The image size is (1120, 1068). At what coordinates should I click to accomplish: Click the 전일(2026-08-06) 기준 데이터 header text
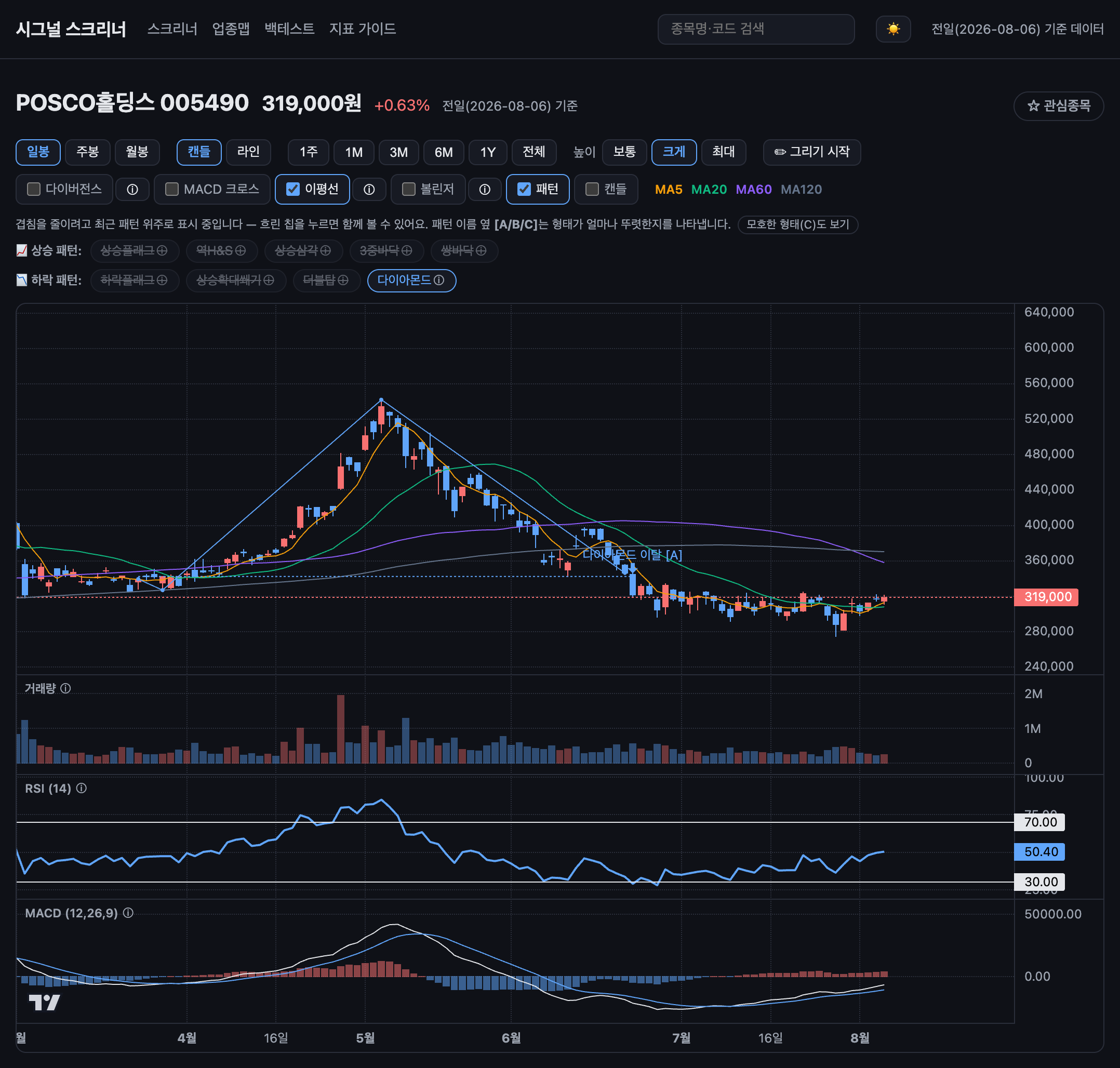[1018, 29]
